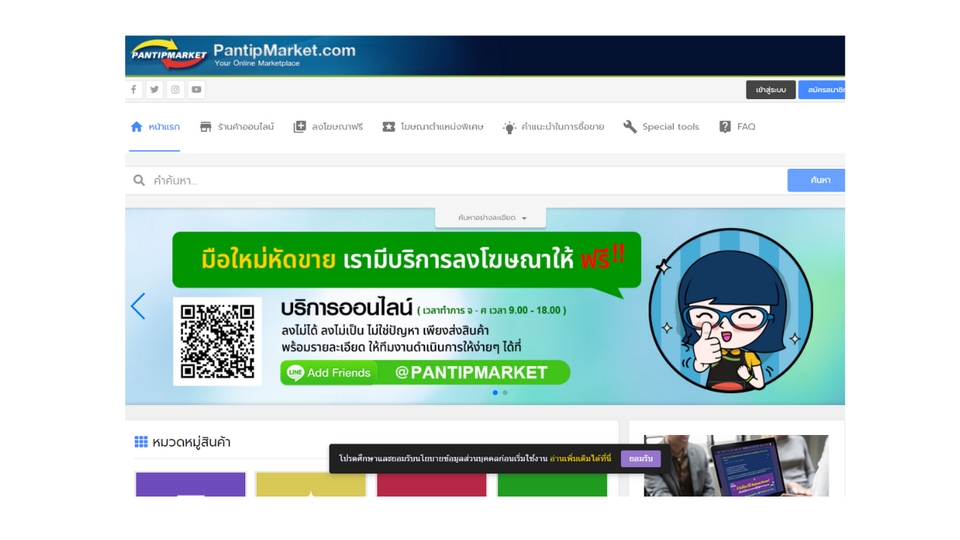
Task: Click the PantipMarket logo
Action: (x=169, y=54)
